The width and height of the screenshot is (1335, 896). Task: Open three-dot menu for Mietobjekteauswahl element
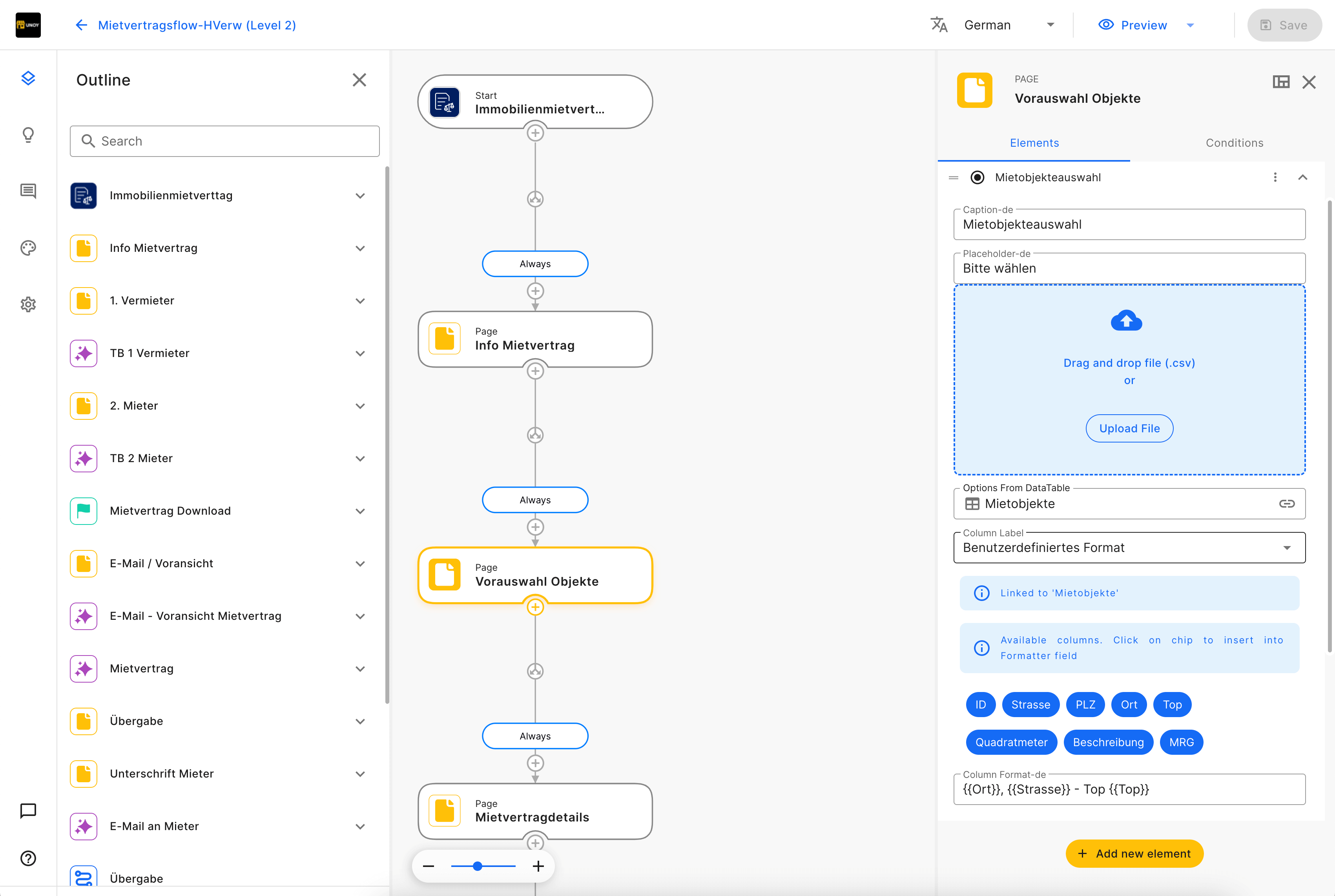[x=1275, y=177]
